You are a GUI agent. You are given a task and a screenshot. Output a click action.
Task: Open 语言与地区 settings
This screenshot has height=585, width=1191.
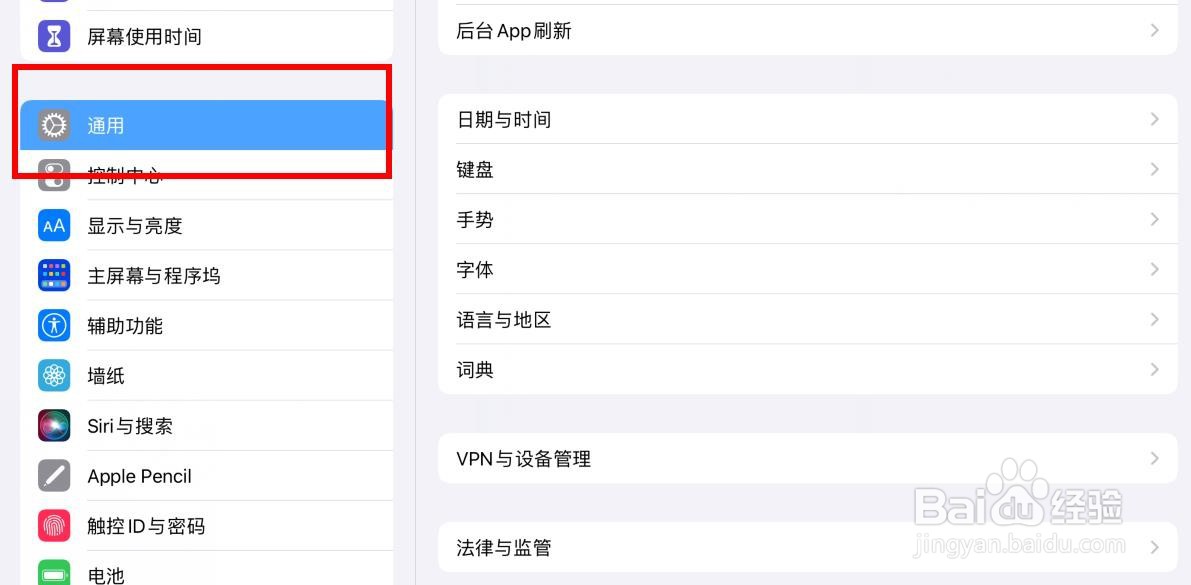click(x=808, y=320)
